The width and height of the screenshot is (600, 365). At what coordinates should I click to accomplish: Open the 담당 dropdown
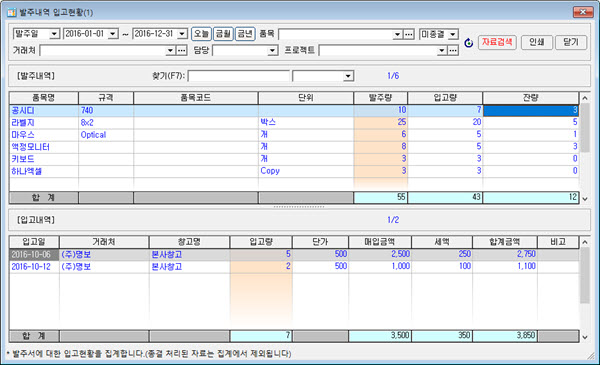click(272, 51)
